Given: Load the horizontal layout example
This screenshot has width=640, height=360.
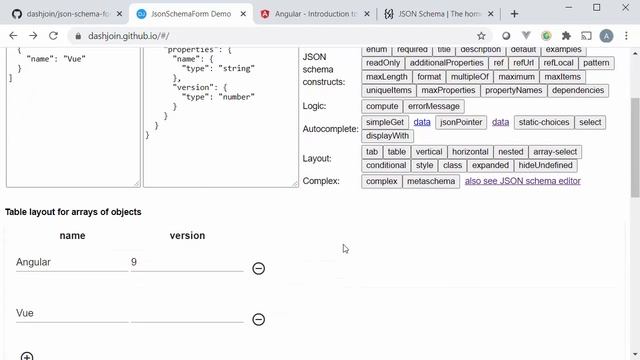Looking at the screenshot, I should (470, 152).
